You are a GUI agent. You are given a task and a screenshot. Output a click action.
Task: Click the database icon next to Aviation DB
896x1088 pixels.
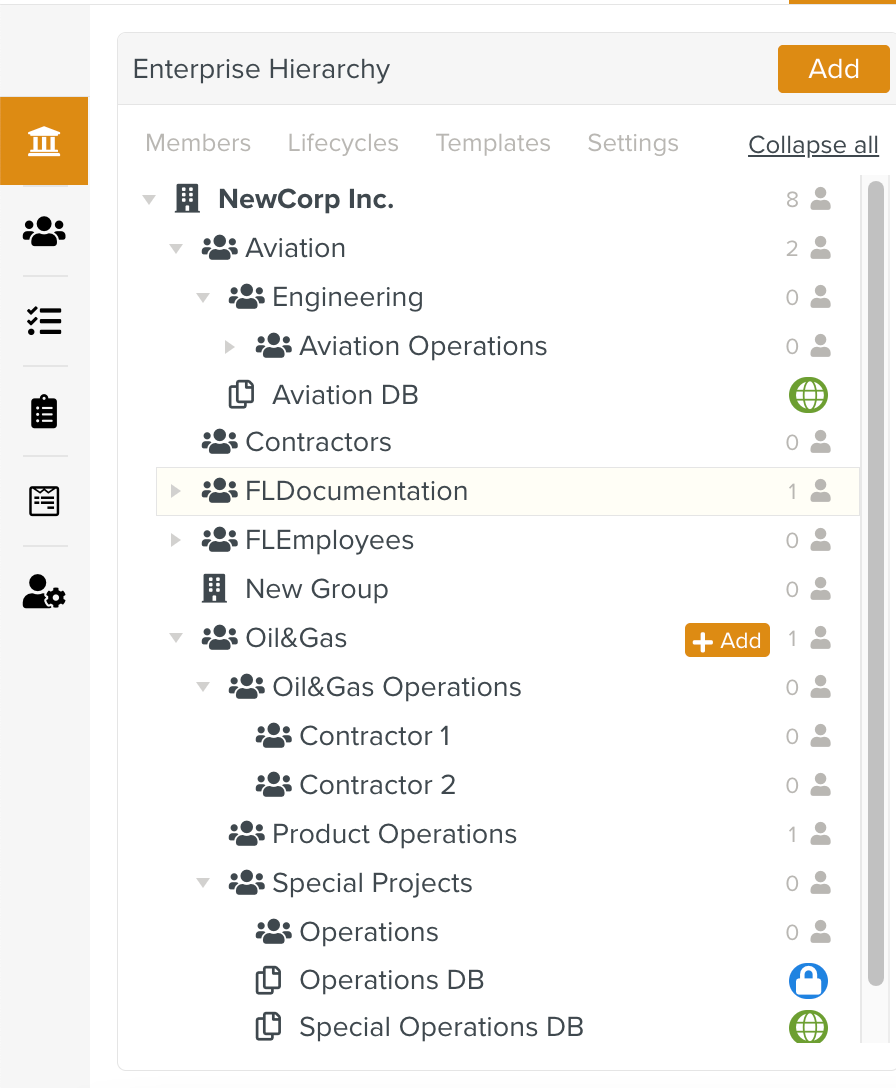pos(241,394)
